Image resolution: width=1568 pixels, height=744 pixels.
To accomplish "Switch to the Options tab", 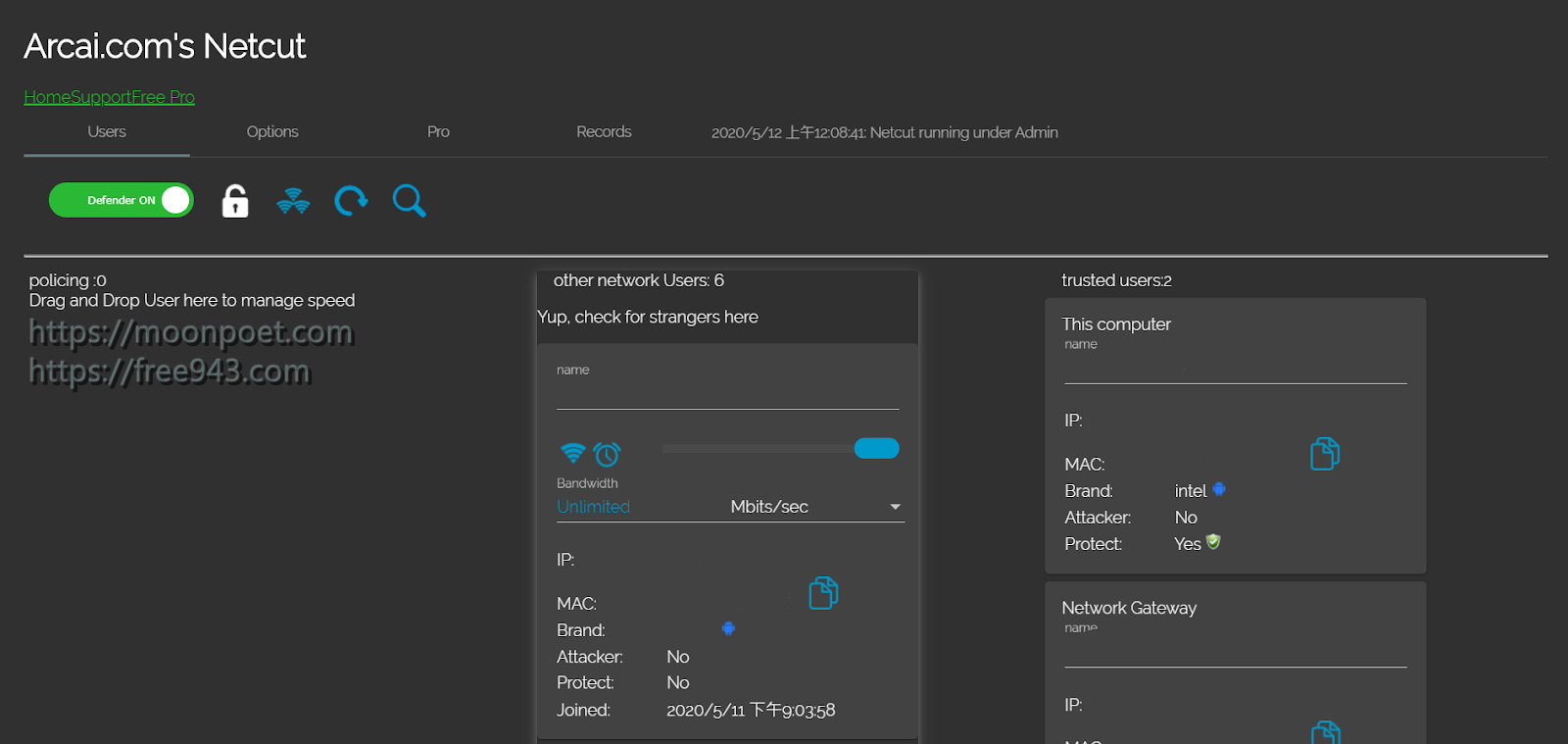I will tap(272, 132).
